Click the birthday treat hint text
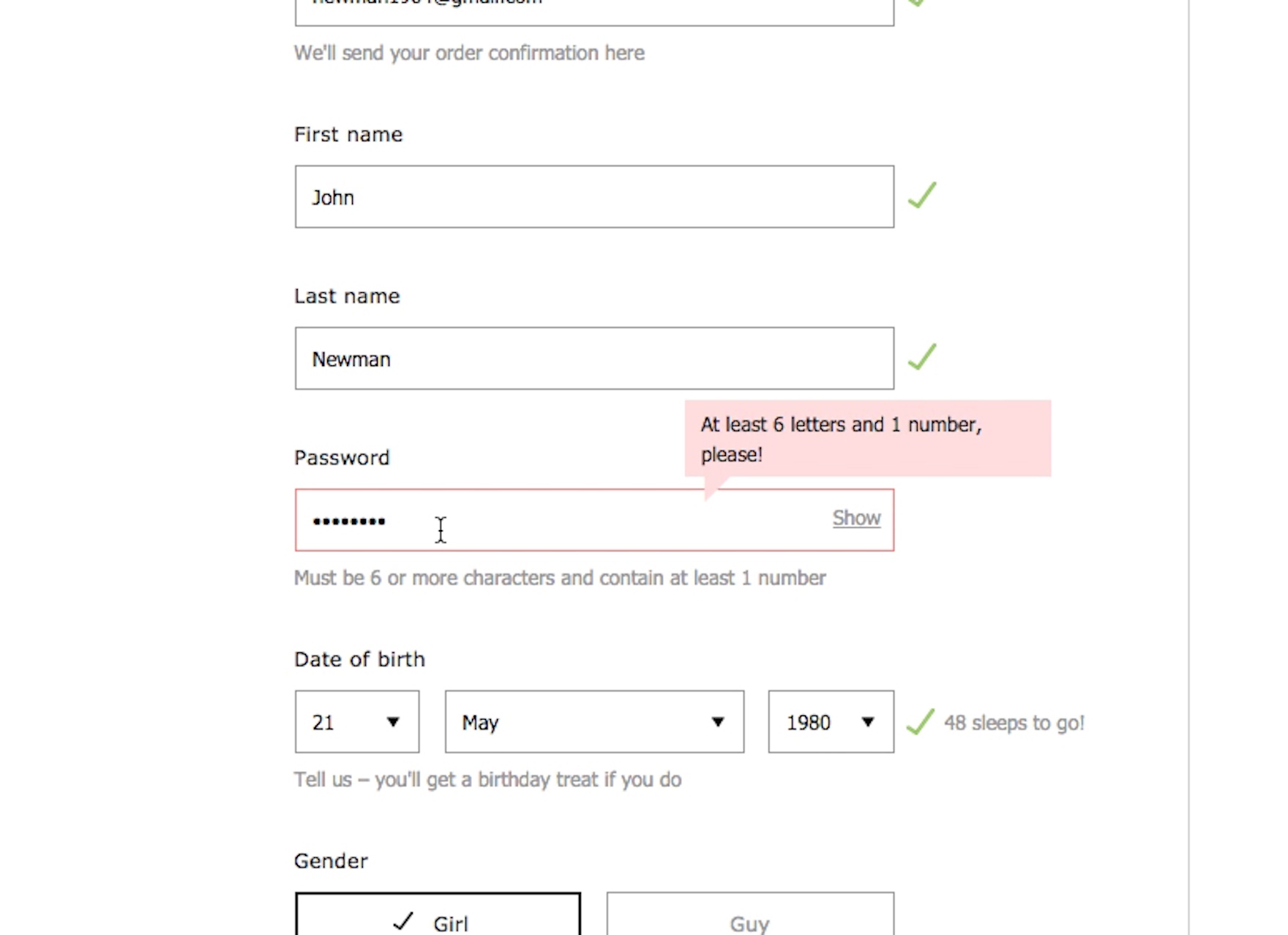 click(487, 780)
